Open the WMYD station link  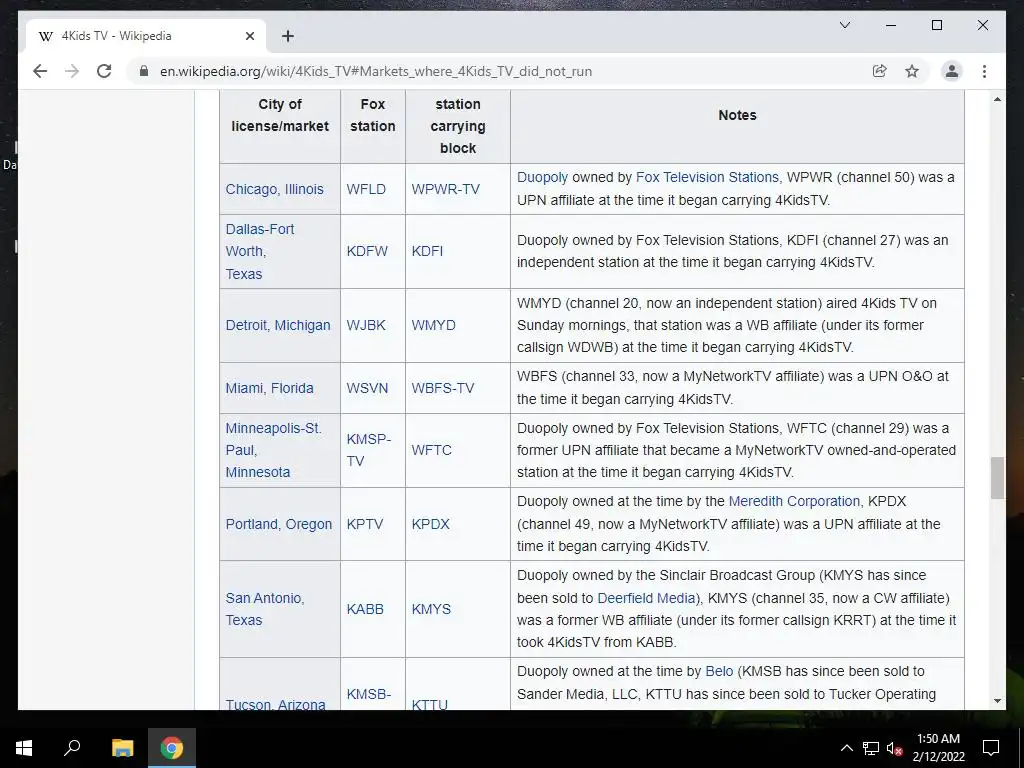click(433, 325)
